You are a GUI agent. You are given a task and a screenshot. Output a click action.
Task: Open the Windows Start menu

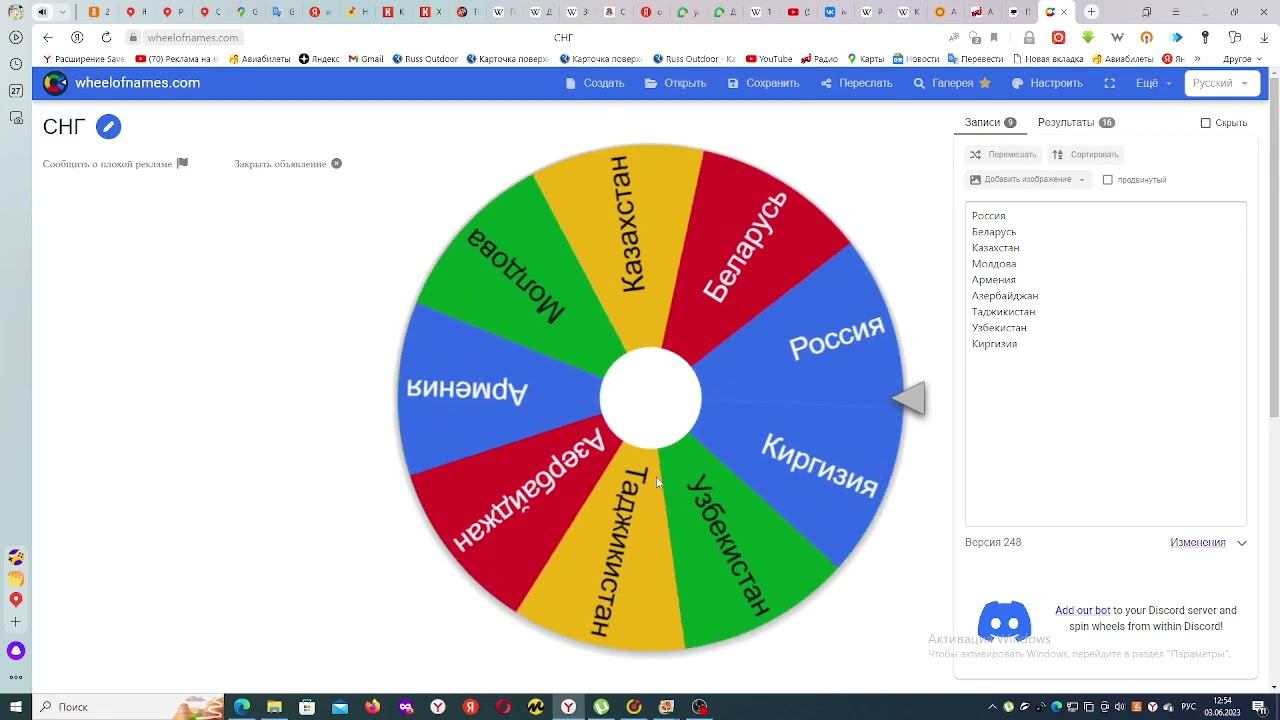pyautogui.click(x=16, y=707)
